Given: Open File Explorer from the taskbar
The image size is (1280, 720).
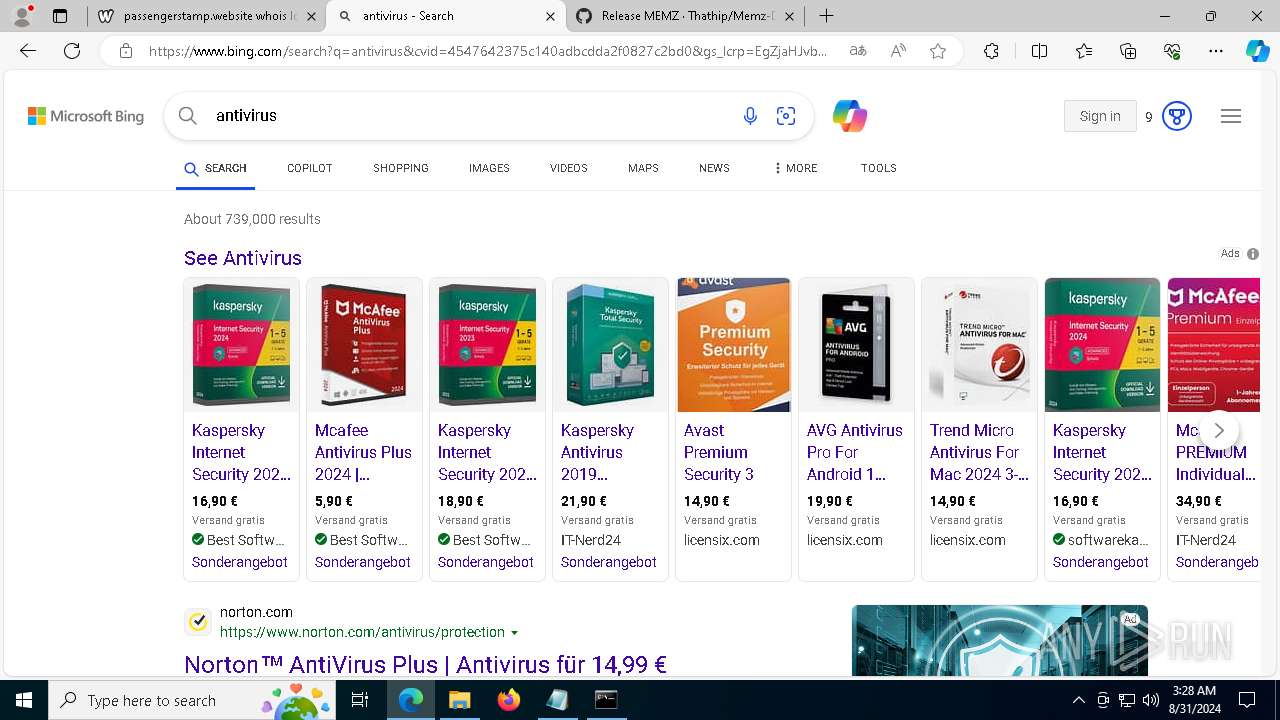Looking at the screenshot, I should click(x=459, y=700).
